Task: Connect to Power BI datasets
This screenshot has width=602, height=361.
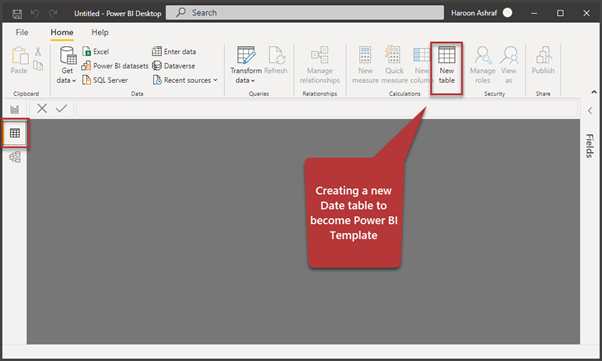Action: point(115,66)
